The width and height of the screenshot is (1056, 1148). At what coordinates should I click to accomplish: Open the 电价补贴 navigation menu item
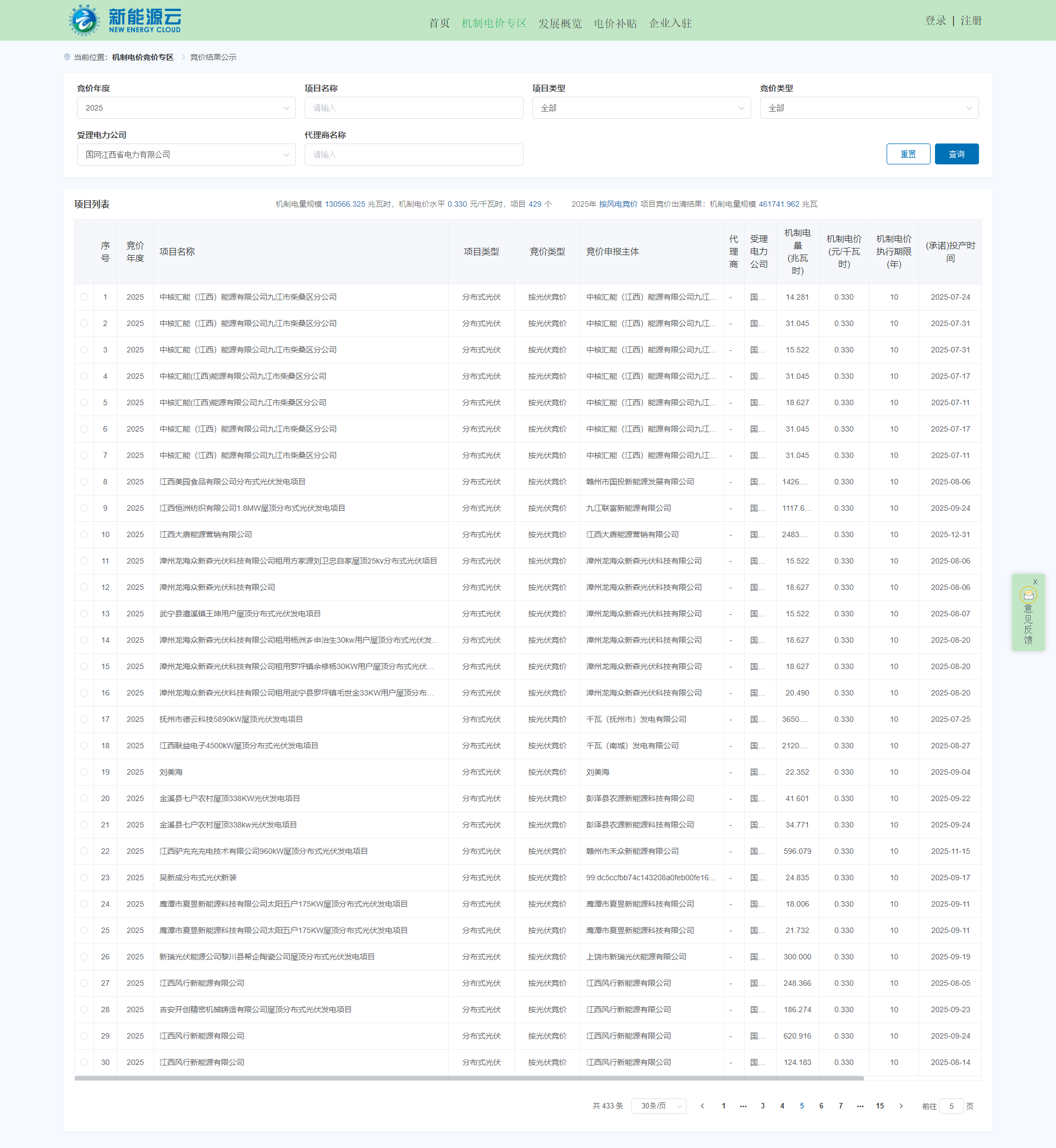click(615, 24)
